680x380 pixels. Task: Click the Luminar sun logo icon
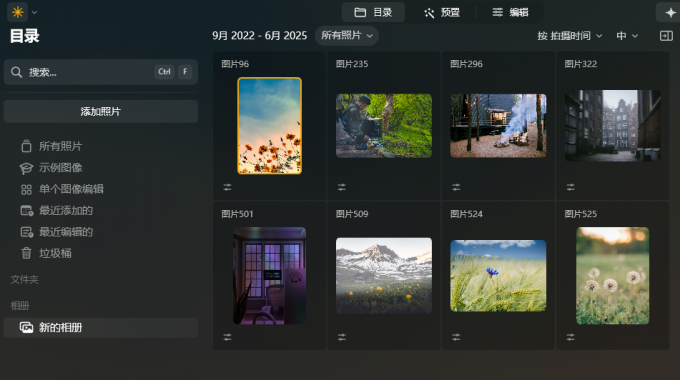click(18, 12)
